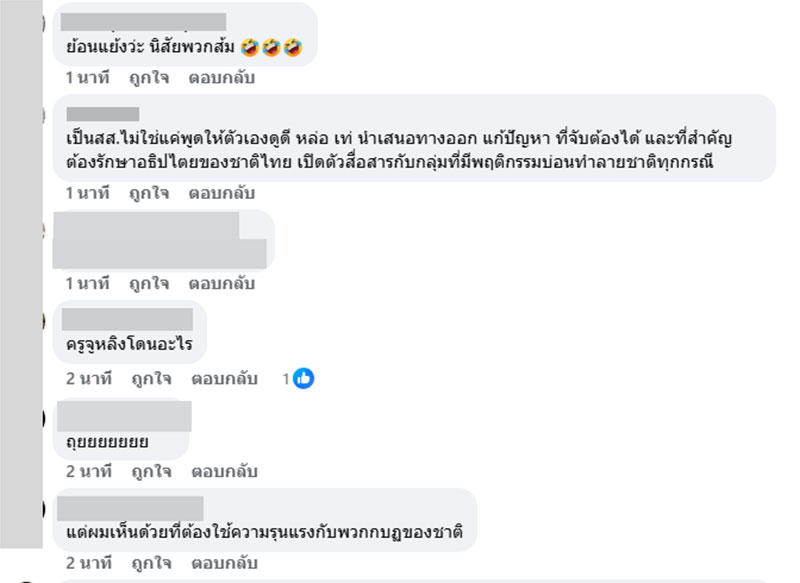
Task: Open the '2 นาที' timestamp under 'ครูจูหลิงโดนอะไร'
Action: 87,379
